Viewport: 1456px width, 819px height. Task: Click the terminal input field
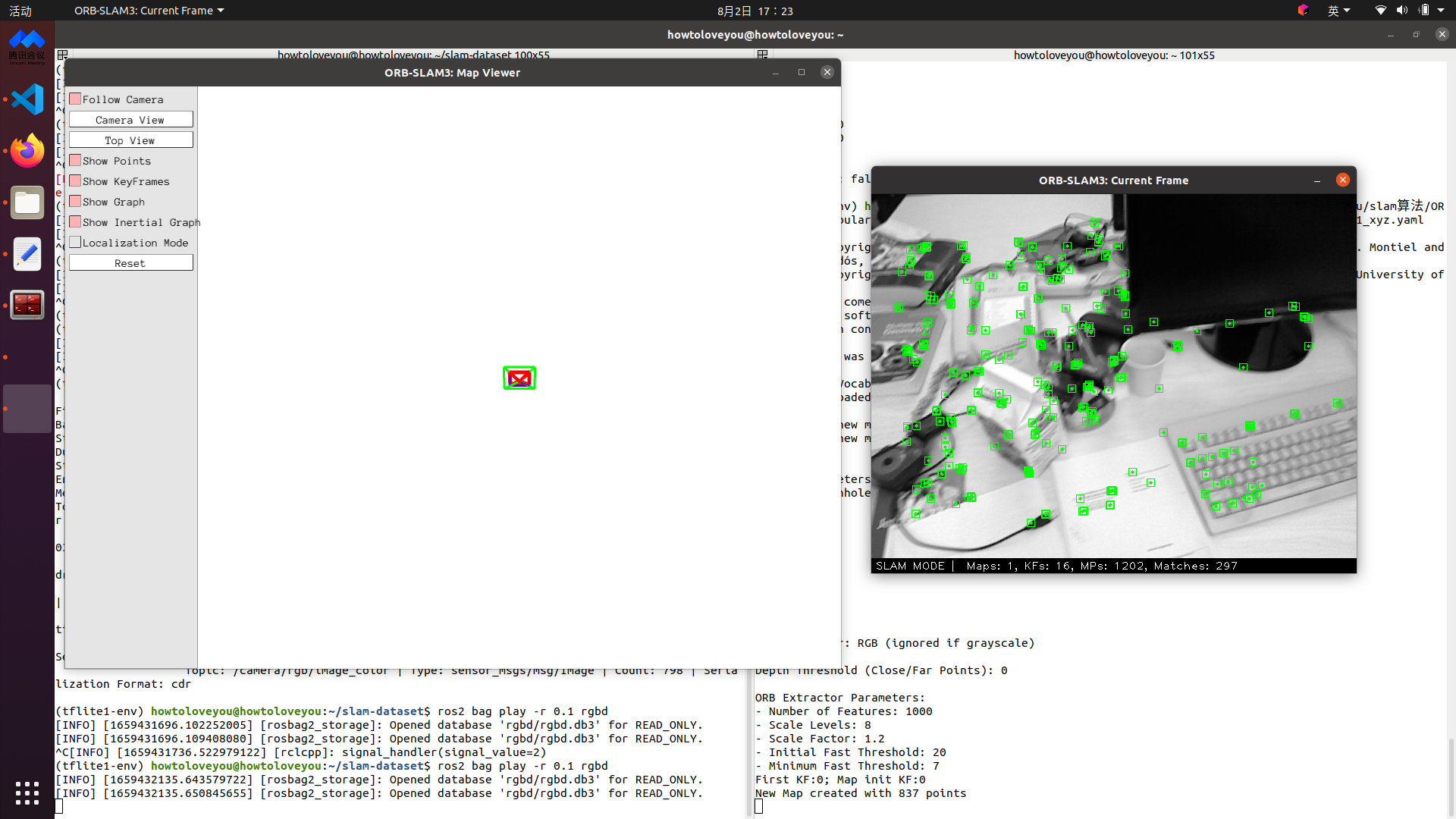pyautogui.click(x=63, y=806)
